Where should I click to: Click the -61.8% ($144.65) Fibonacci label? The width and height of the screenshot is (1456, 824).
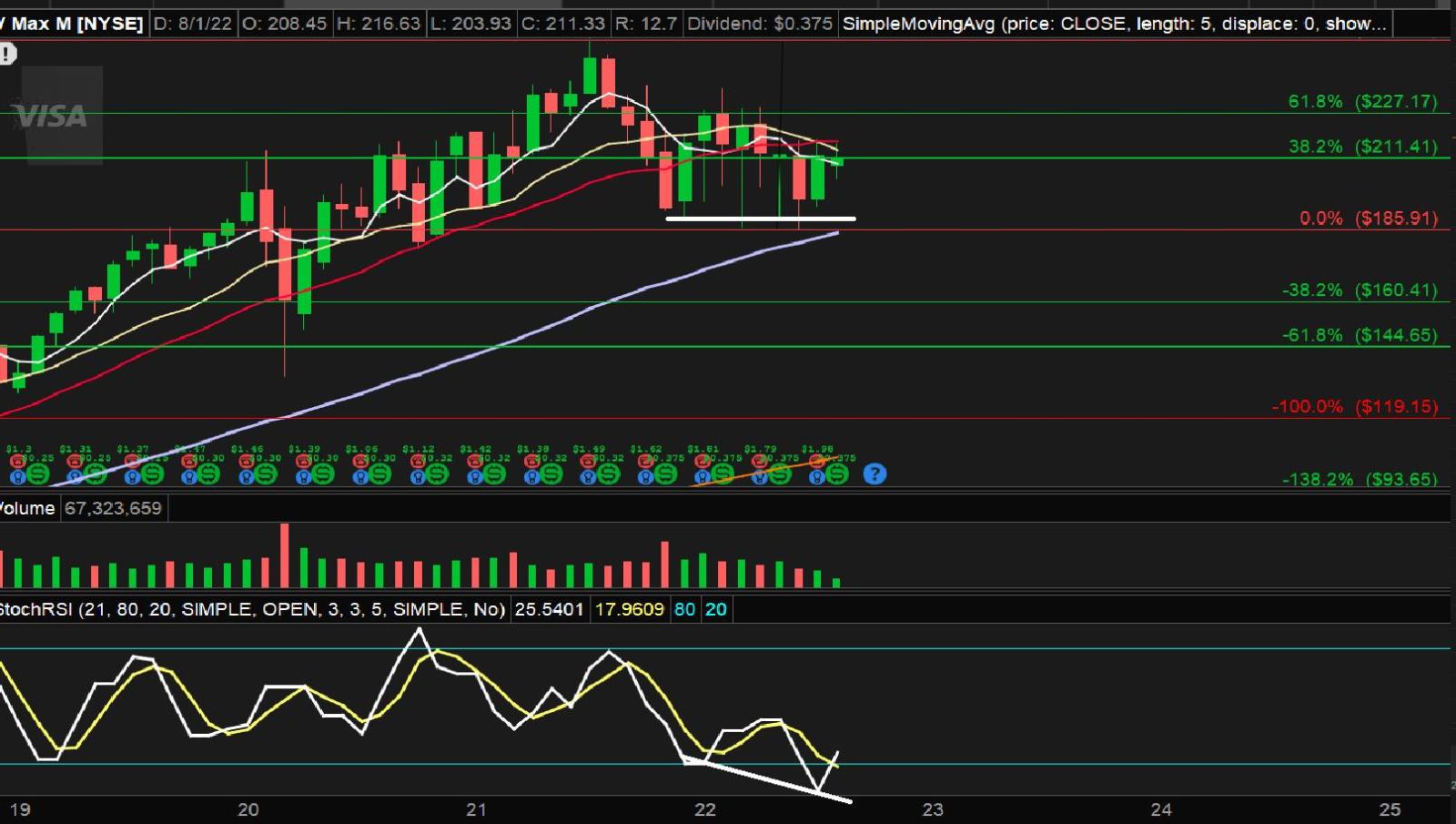point(1360,334)
